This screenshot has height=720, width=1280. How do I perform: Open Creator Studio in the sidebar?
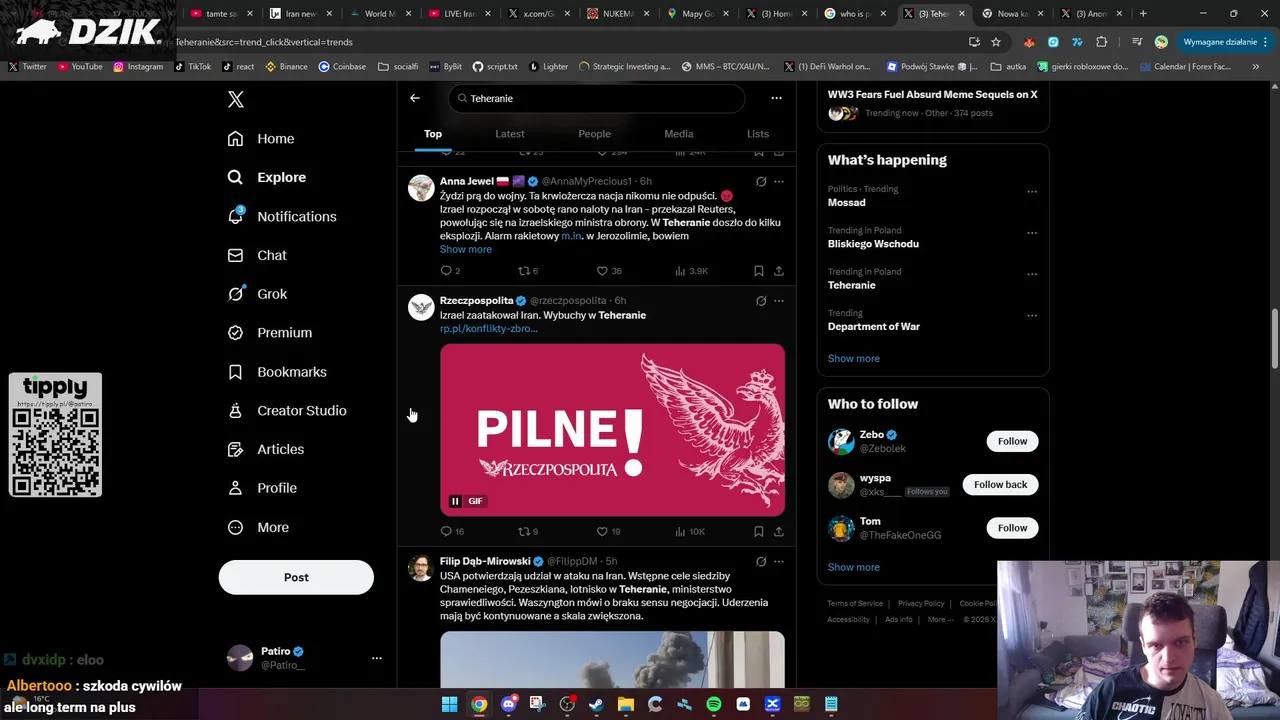point(287,411)
